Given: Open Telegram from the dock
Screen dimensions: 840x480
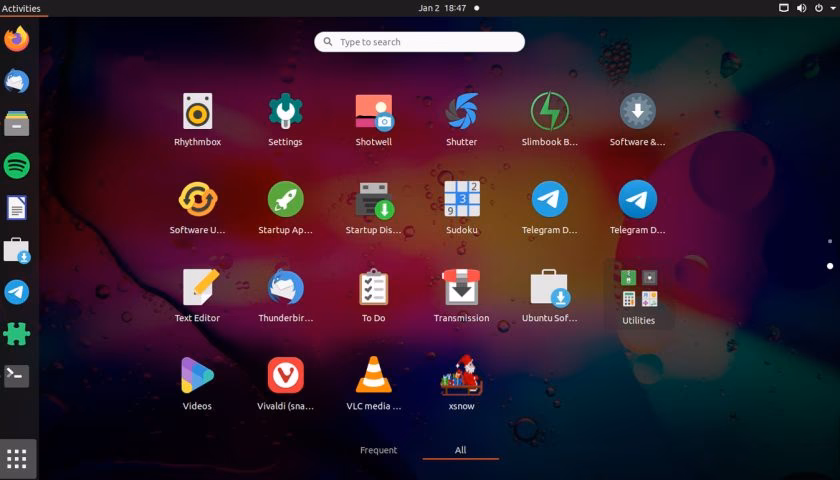Looking at the screenshot, I should coord(17,292).
